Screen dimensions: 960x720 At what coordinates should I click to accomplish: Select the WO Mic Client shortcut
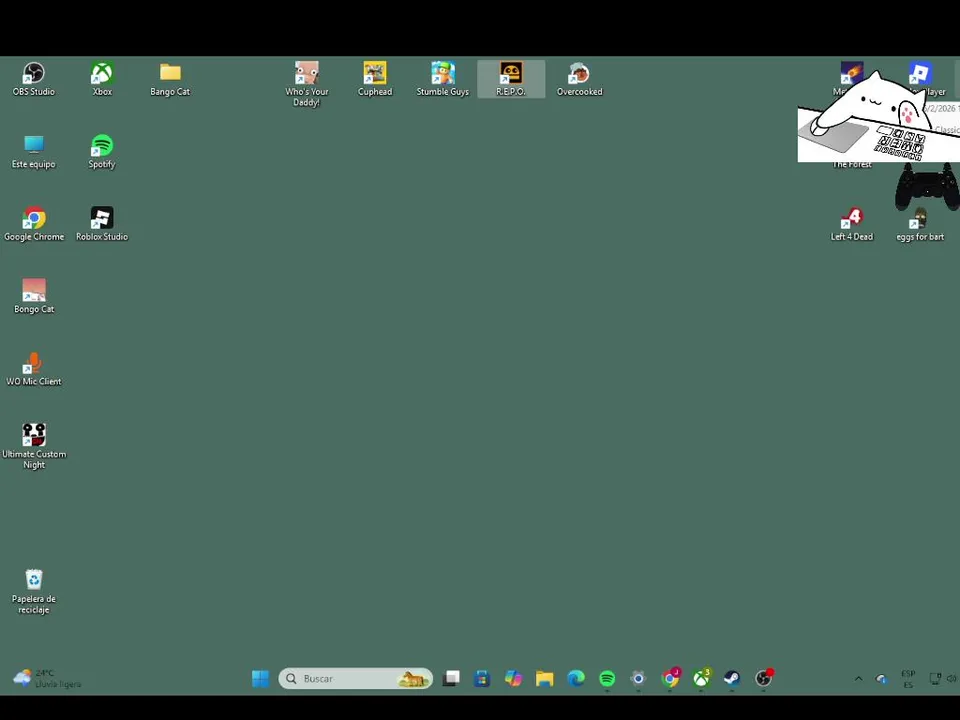(x=34, y=369)
